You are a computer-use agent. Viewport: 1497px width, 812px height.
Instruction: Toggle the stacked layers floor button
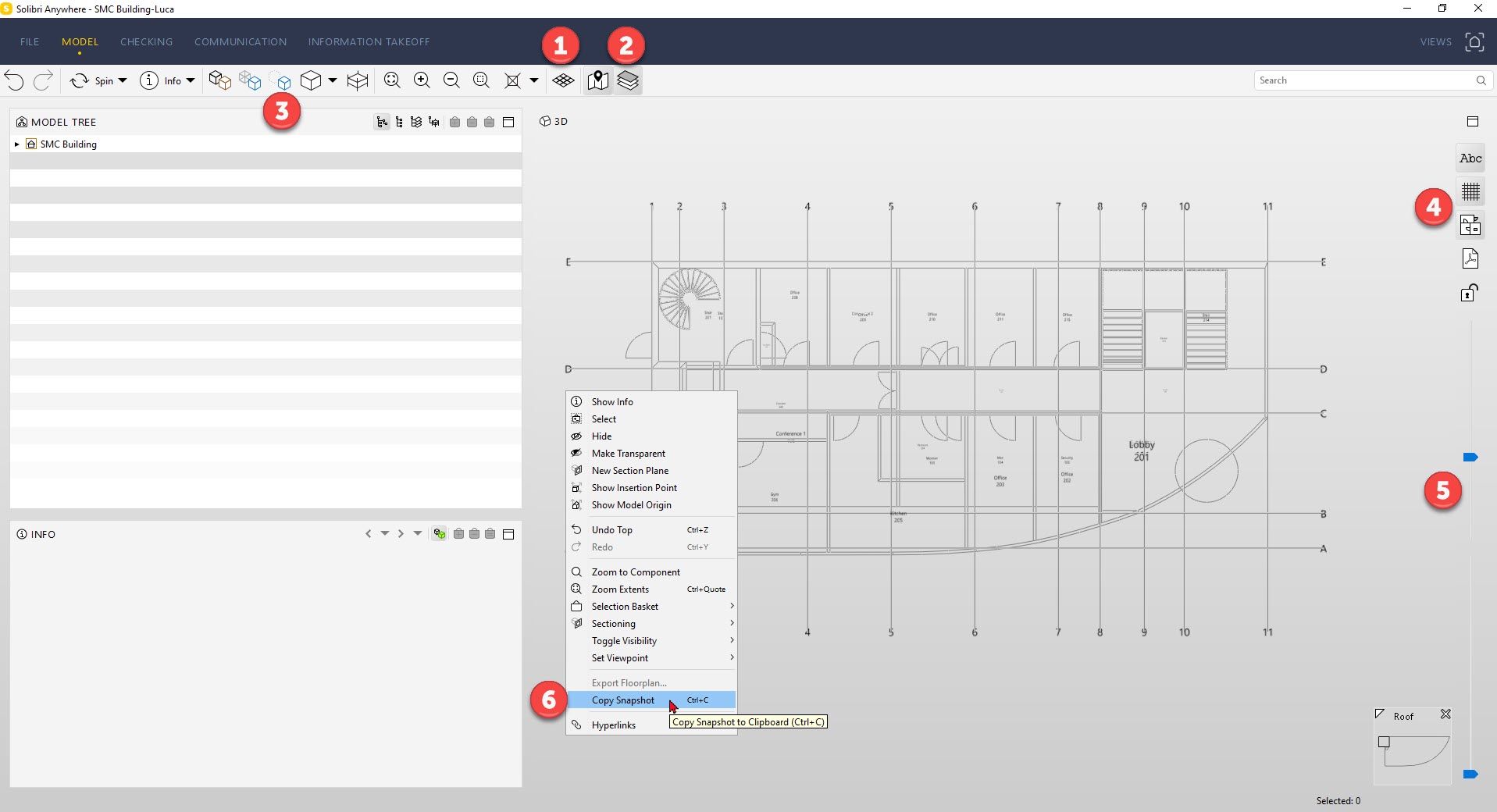[628, 80]
